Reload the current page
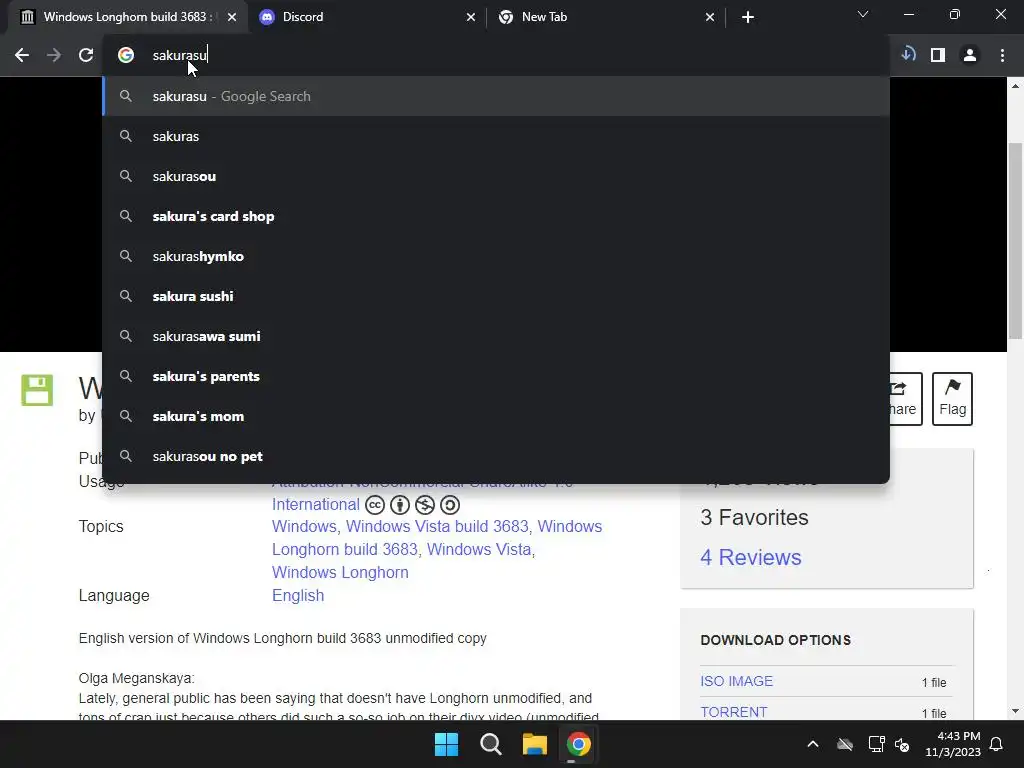 click(x=86, y=56)
